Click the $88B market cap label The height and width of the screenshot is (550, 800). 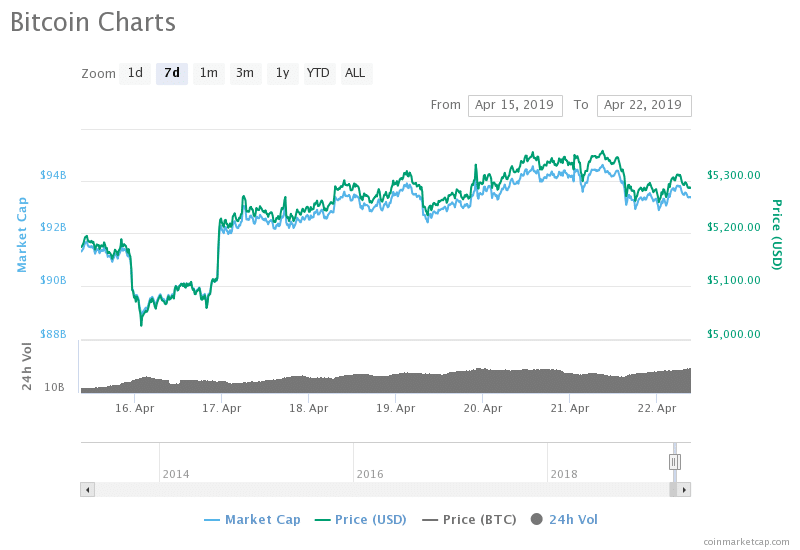(53, 334)
